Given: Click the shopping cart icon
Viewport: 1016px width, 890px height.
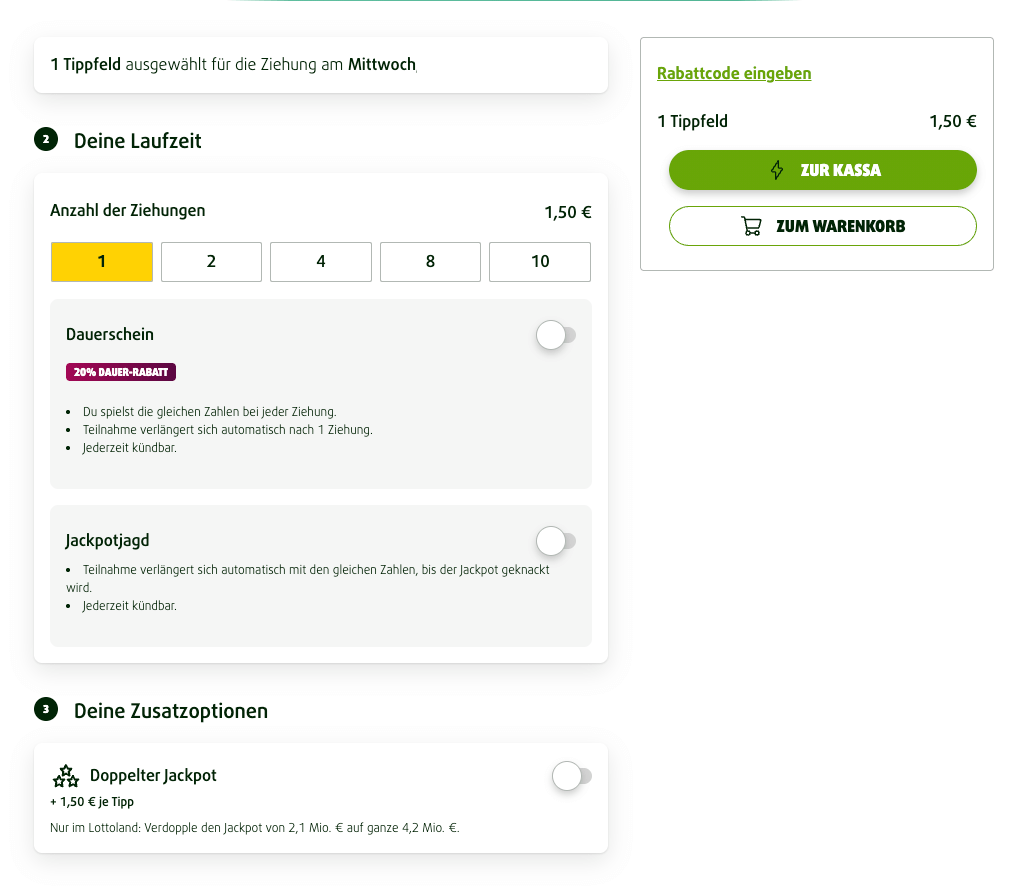Looking at the screenshot, I should 751,226.
